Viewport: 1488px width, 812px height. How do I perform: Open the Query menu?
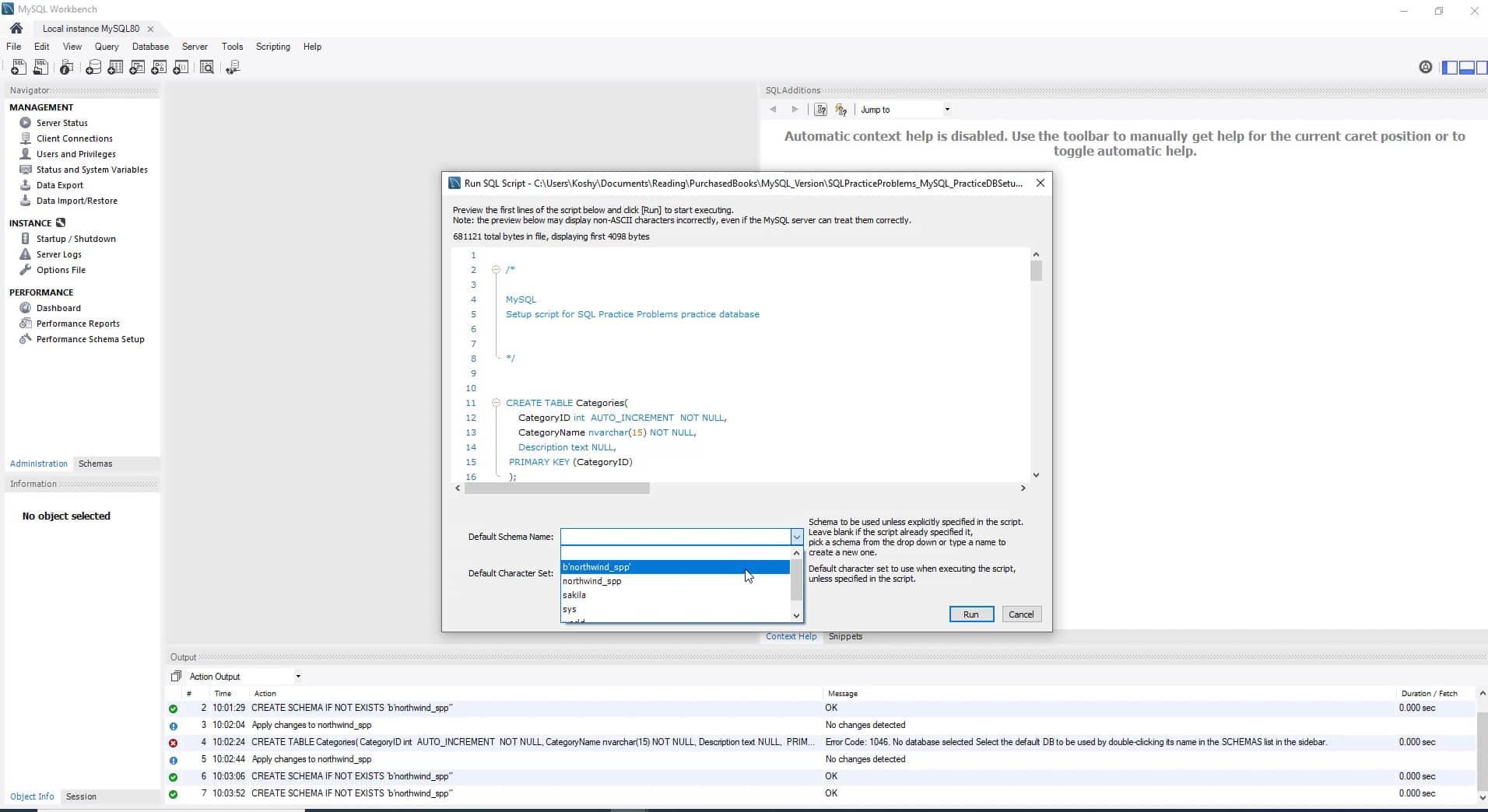click(107, 47)
